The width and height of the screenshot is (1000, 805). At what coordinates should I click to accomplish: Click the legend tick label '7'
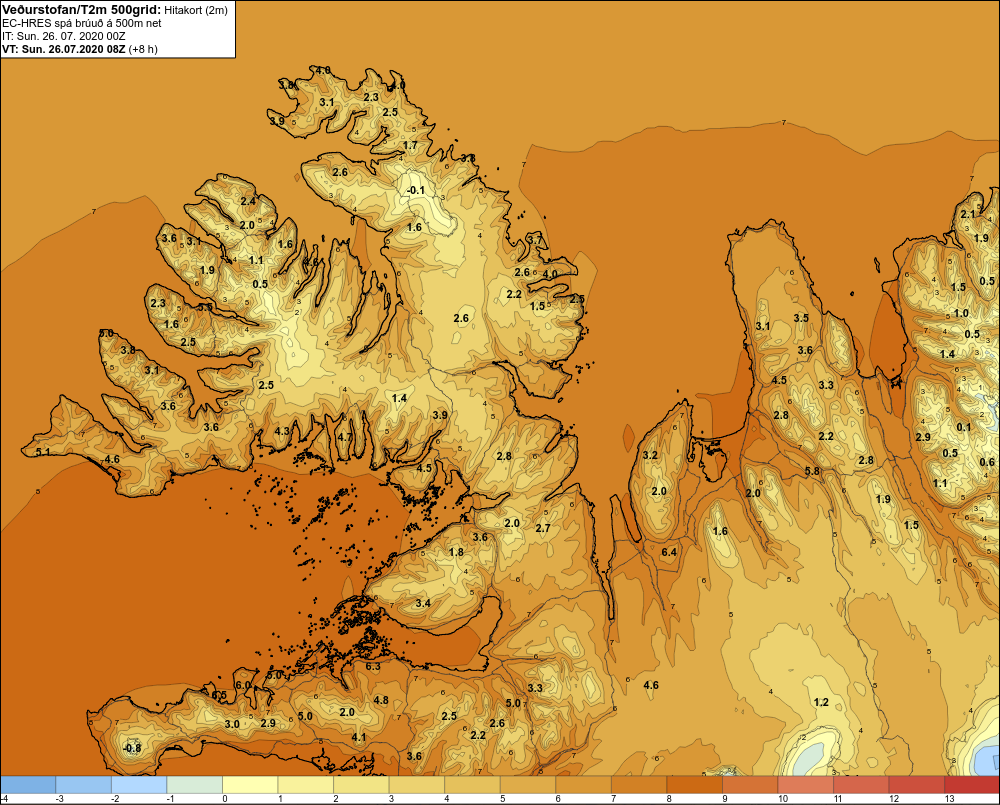tap(614, 799)
